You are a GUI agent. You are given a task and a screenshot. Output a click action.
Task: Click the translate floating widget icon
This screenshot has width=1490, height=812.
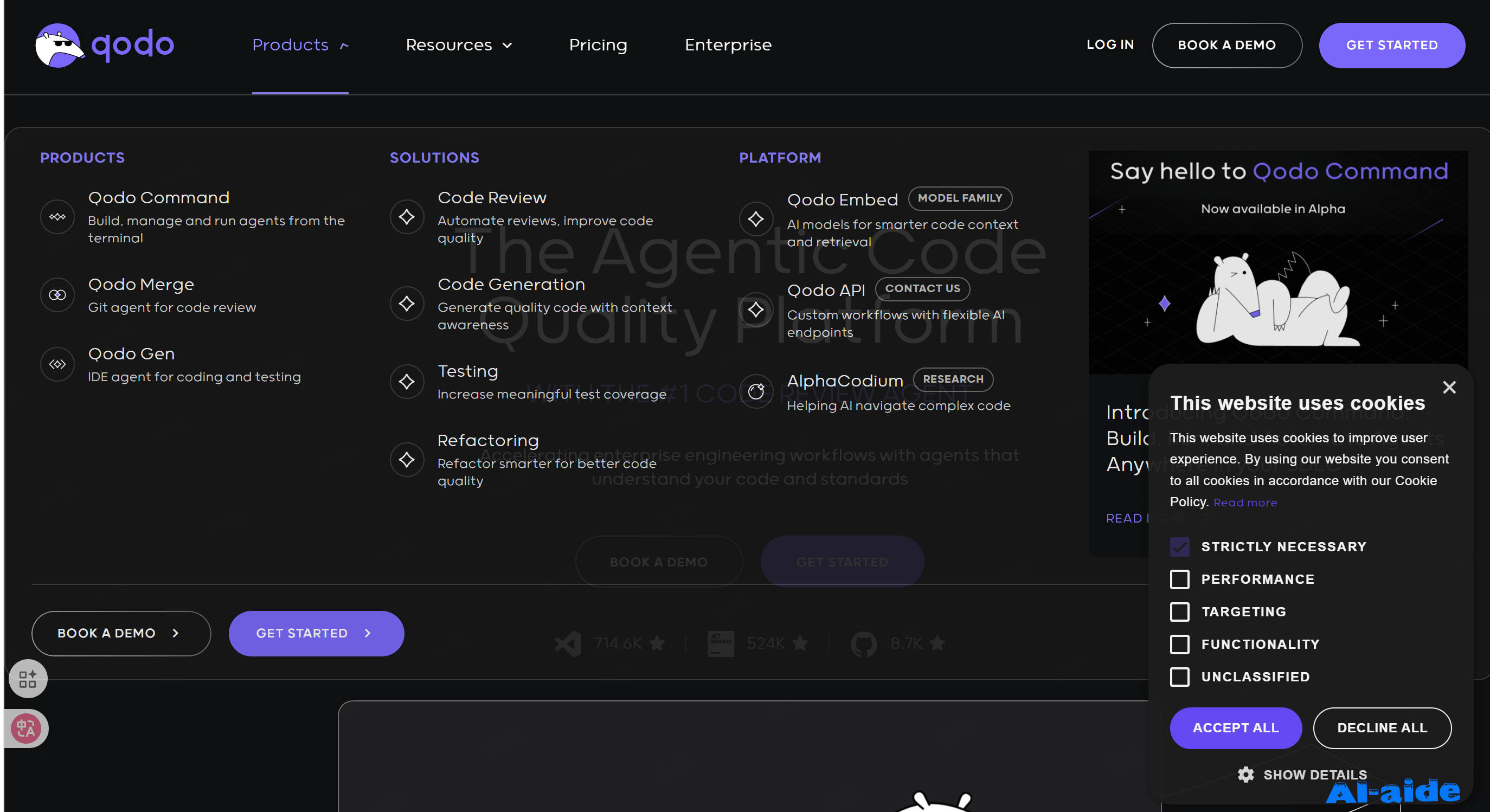tap(26, 728)
